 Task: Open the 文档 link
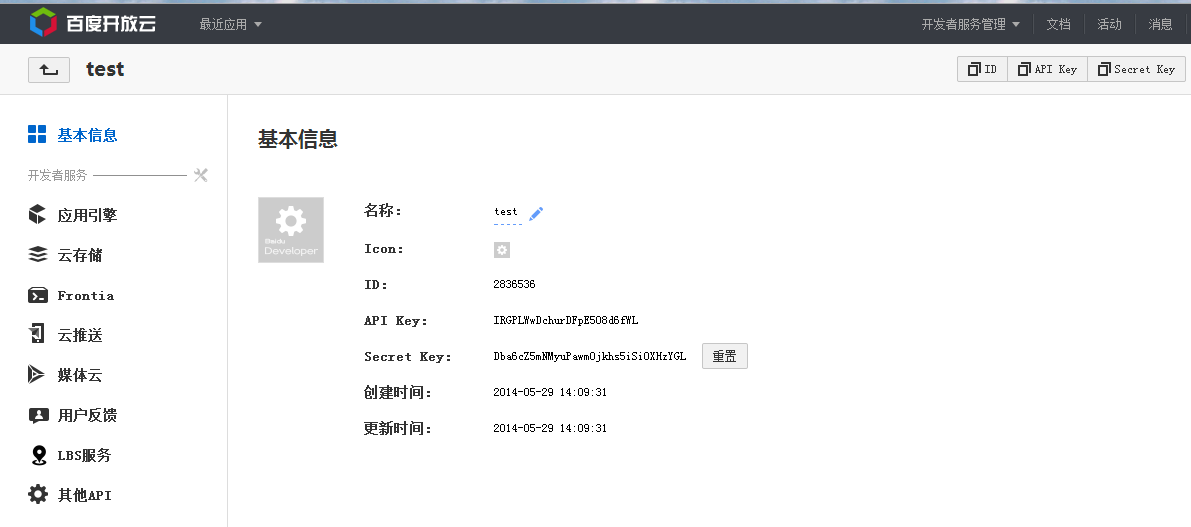tap(1058, 24)
